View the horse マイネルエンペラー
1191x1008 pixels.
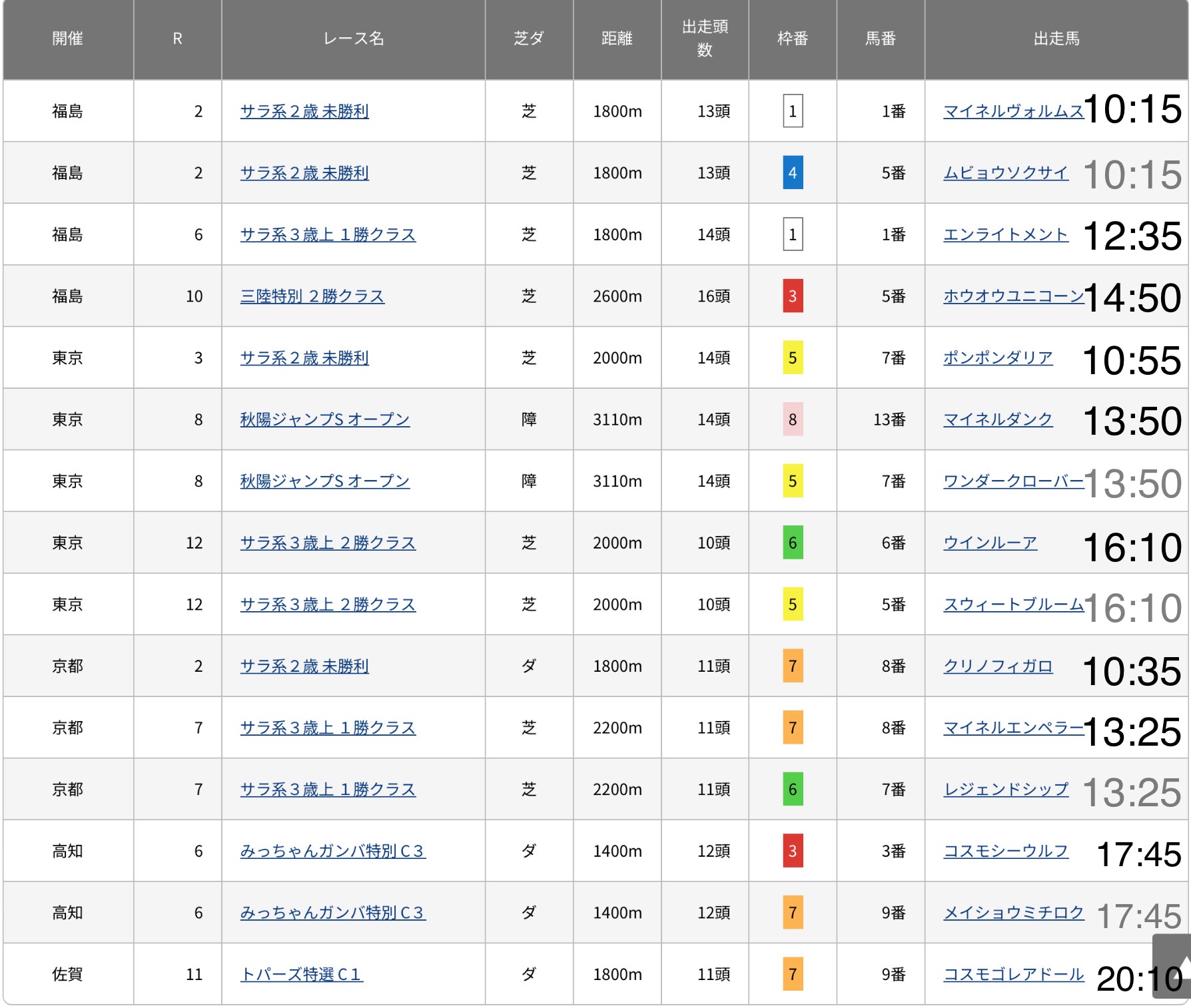[x=1012, y=728]
